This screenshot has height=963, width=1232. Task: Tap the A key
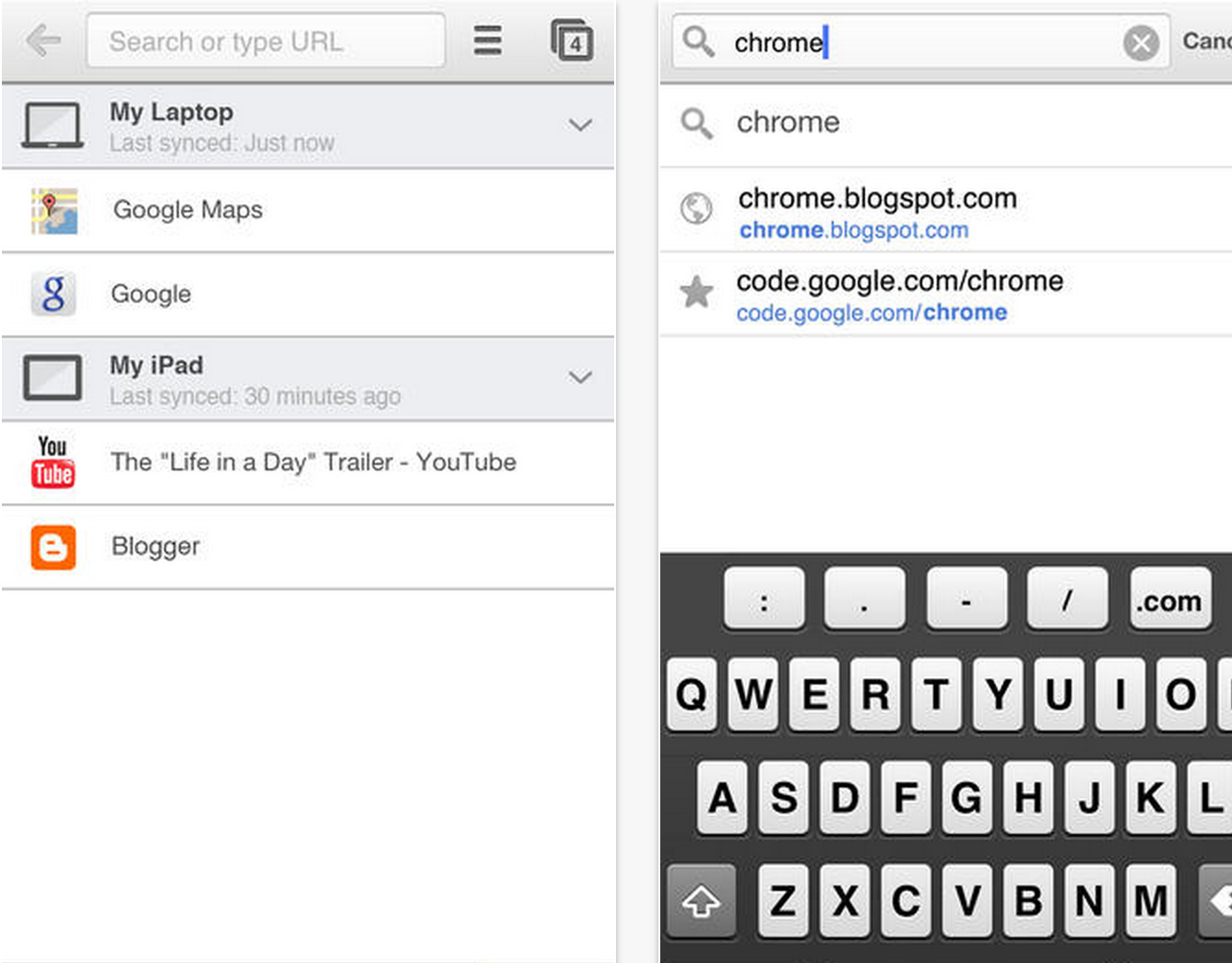coord(722,797)
